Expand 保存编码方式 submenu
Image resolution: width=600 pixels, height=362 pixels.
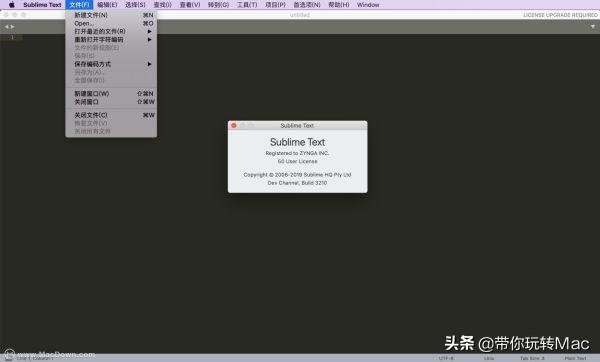coord(111,64)
